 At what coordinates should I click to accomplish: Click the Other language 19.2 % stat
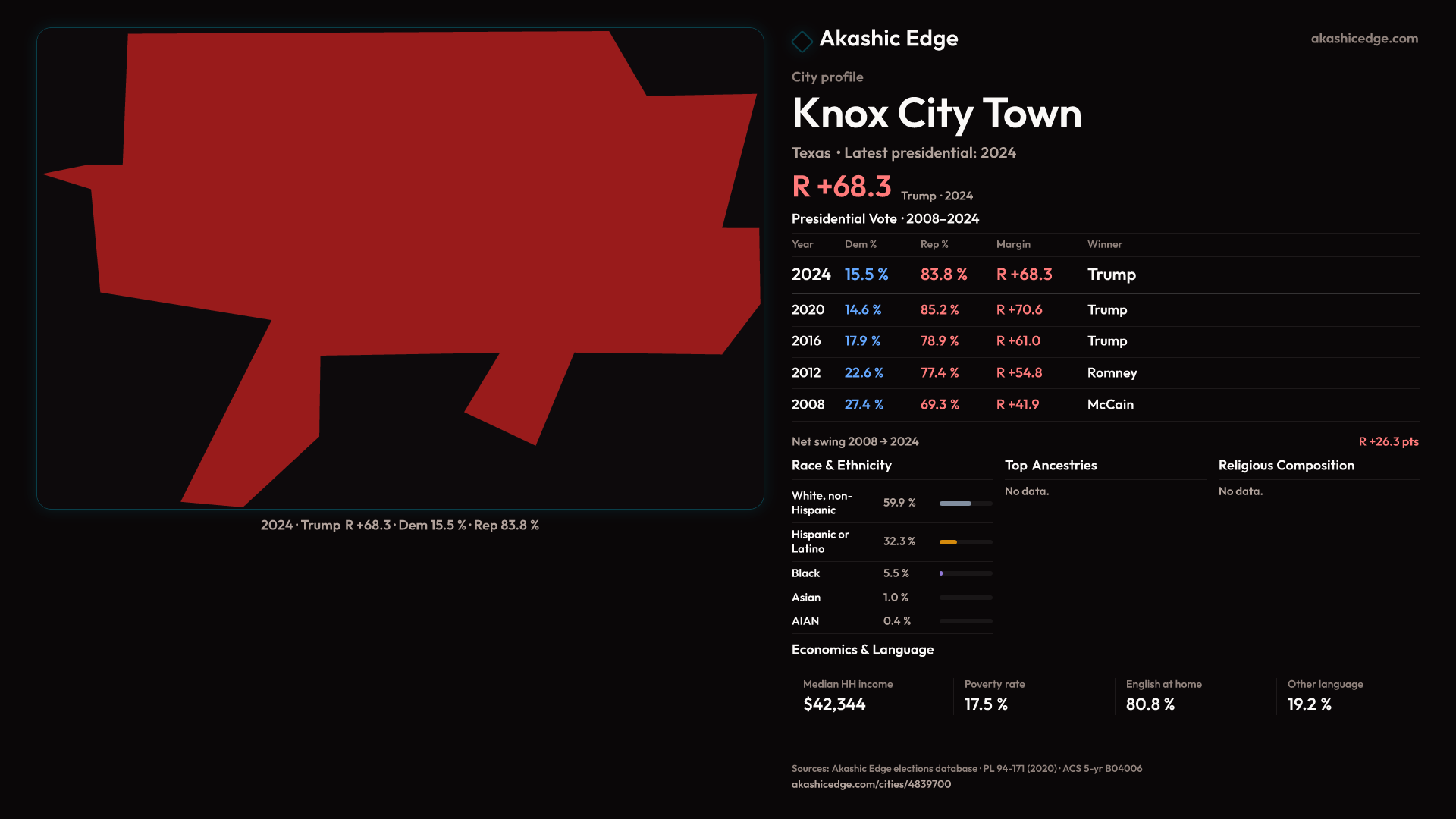[1309, 704]
